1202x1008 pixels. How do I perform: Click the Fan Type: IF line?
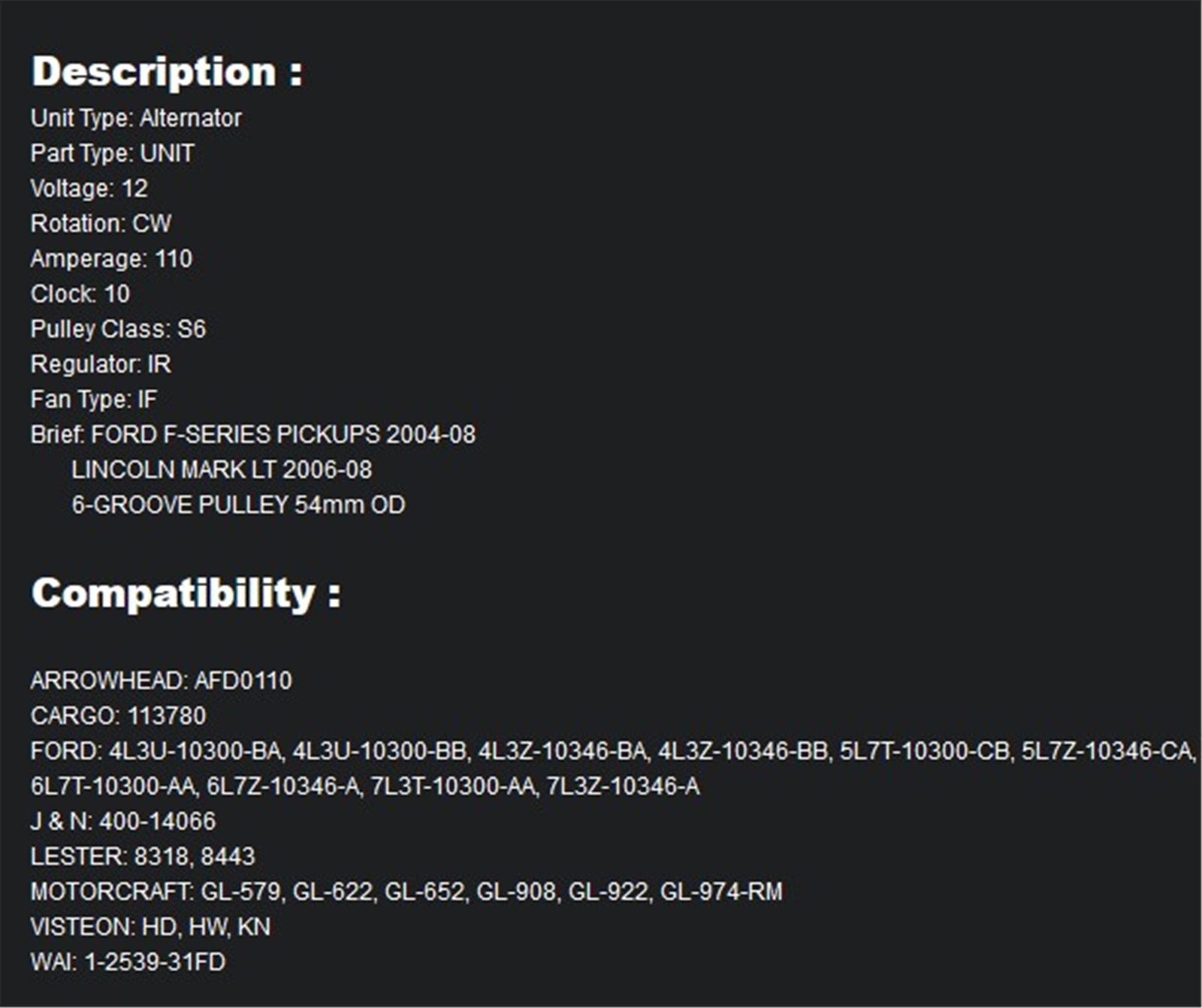(x=94, y=400)
